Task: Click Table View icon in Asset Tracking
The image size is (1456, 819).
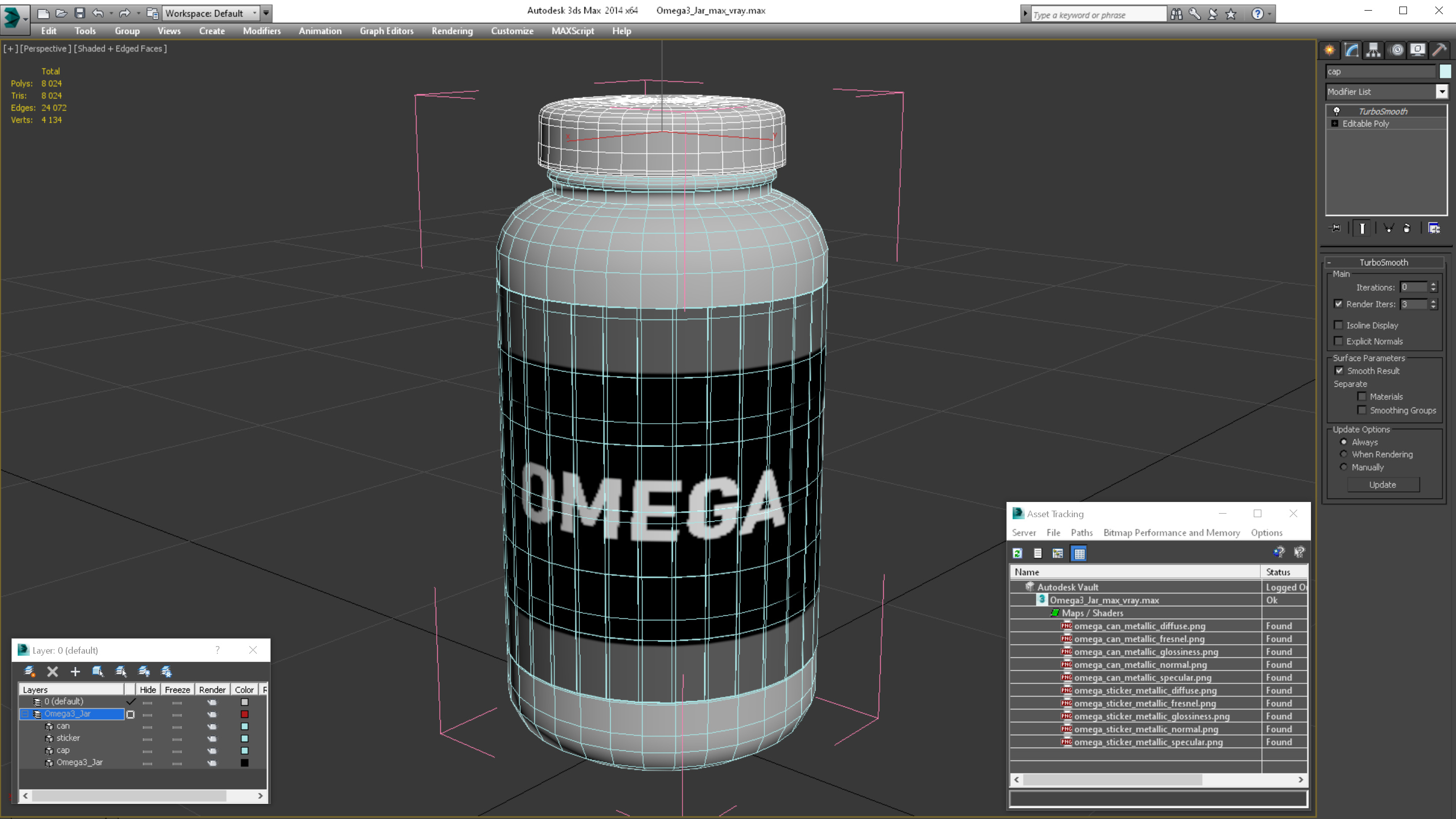Action: (x=1079, y=554)
